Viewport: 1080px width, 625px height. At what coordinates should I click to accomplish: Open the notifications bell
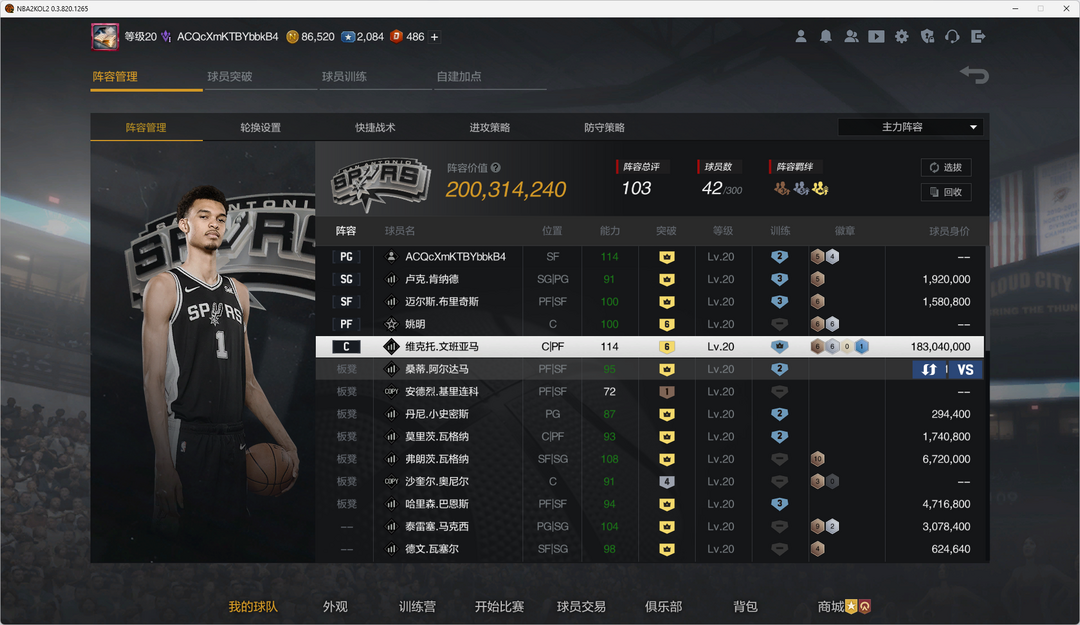point(825,37)
